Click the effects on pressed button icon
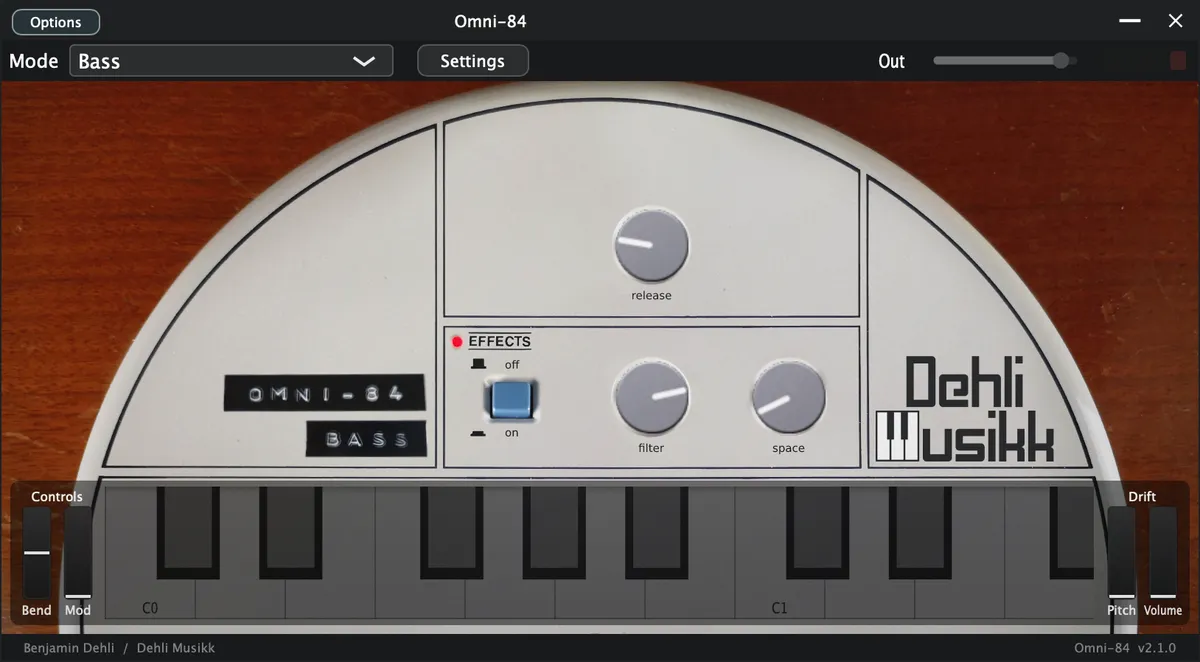The width and height of the screenshot is (1200, 662). pyautogui.click(x=479, y=433)
